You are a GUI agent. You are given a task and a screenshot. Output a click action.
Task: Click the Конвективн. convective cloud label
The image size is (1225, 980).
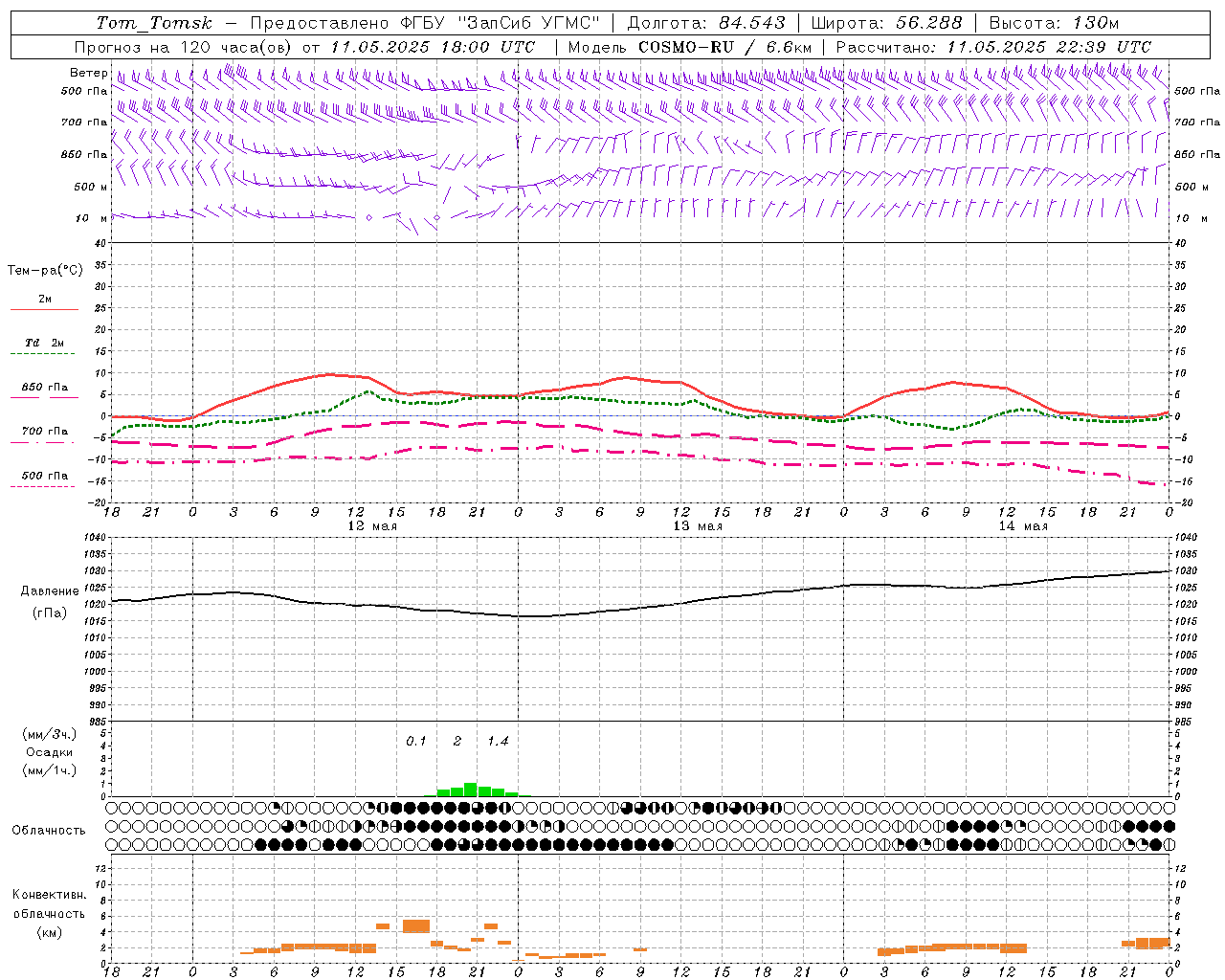pos(50,895)
